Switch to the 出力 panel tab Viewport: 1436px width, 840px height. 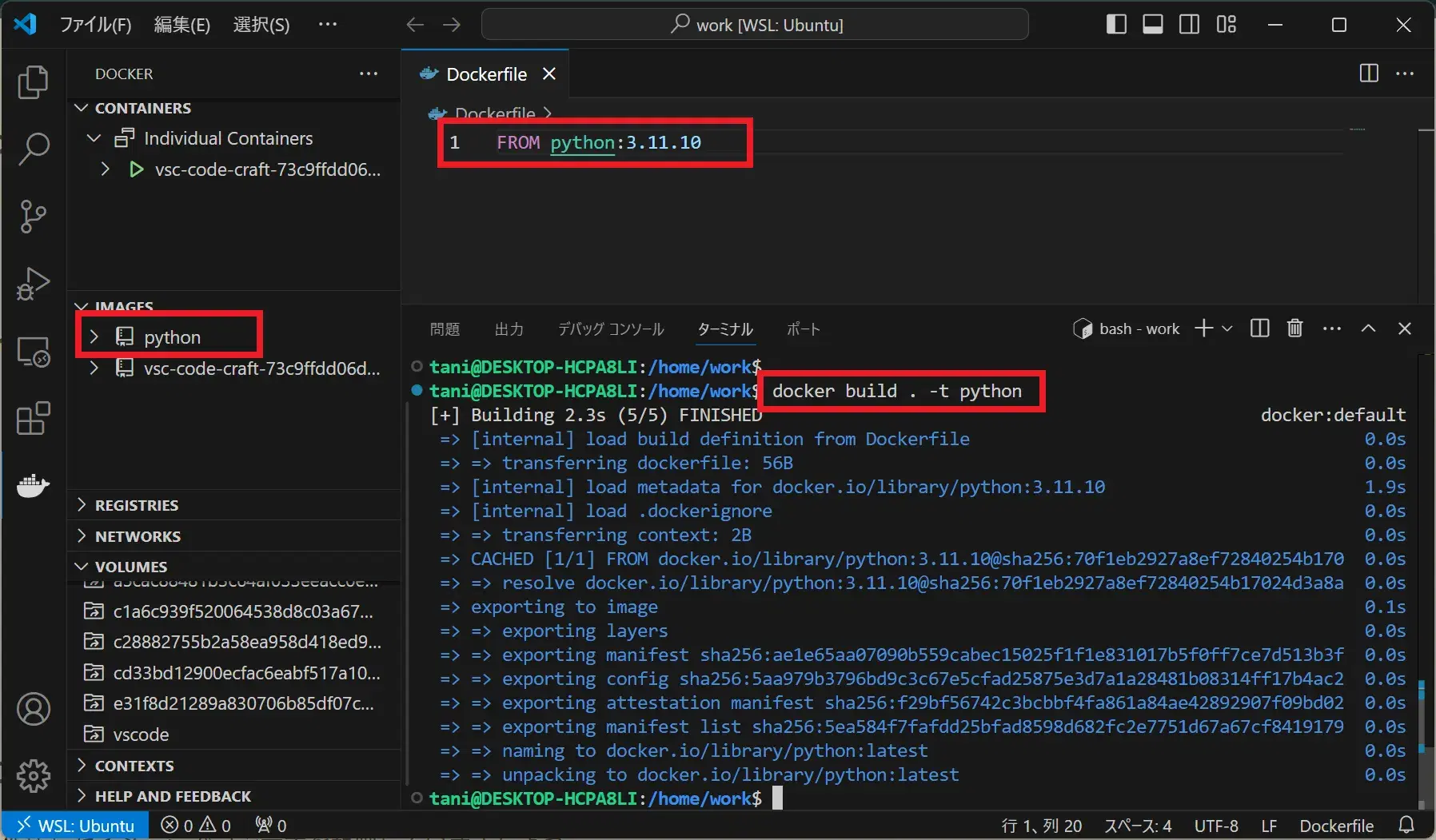pyautogui.click(x=509, y=329)
